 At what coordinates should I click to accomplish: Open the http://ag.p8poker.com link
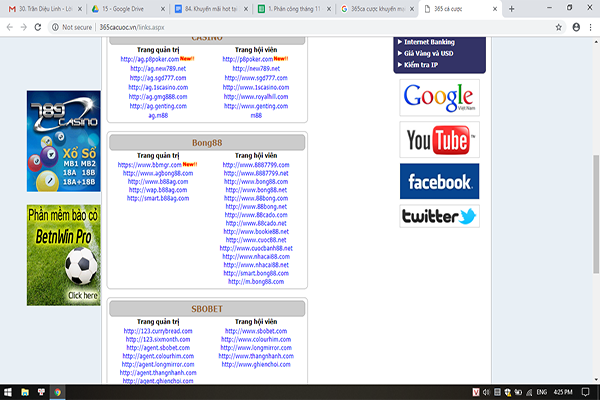(150, 59)
